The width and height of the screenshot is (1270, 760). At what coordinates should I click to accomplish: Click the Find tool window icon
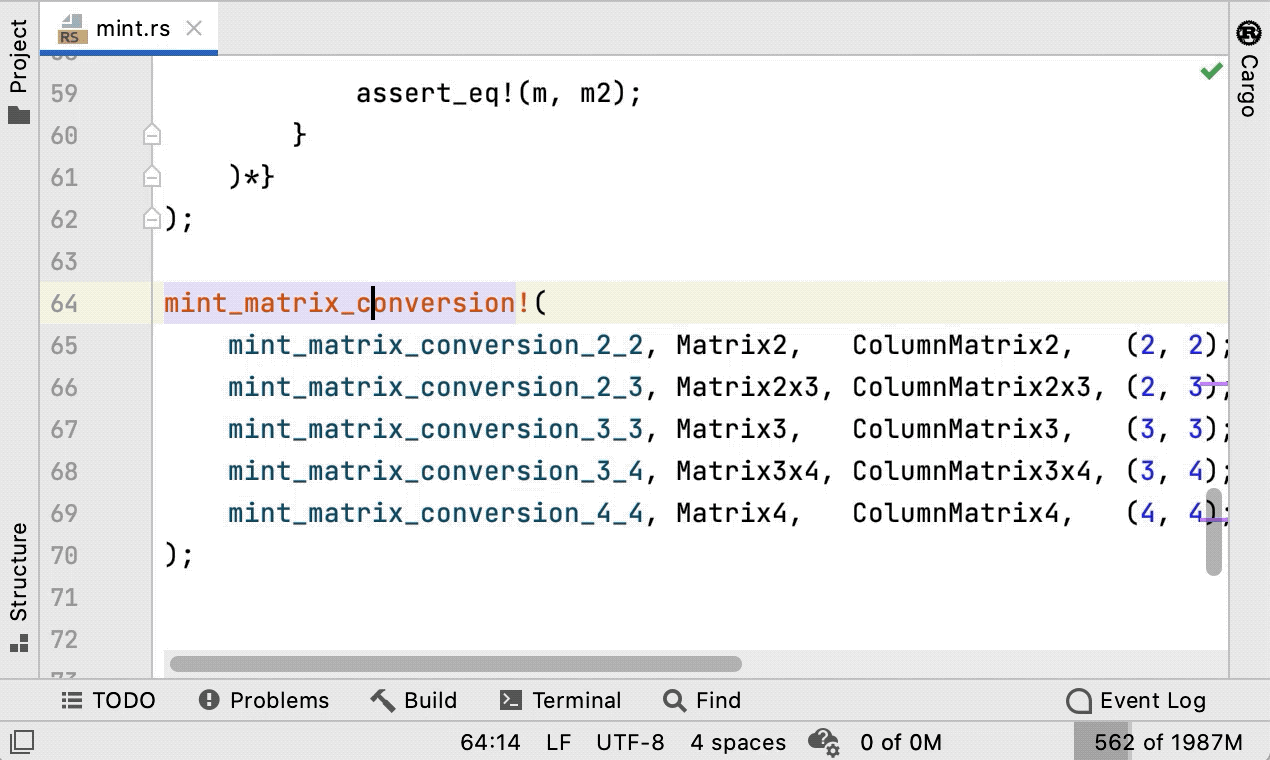(701, 700)
